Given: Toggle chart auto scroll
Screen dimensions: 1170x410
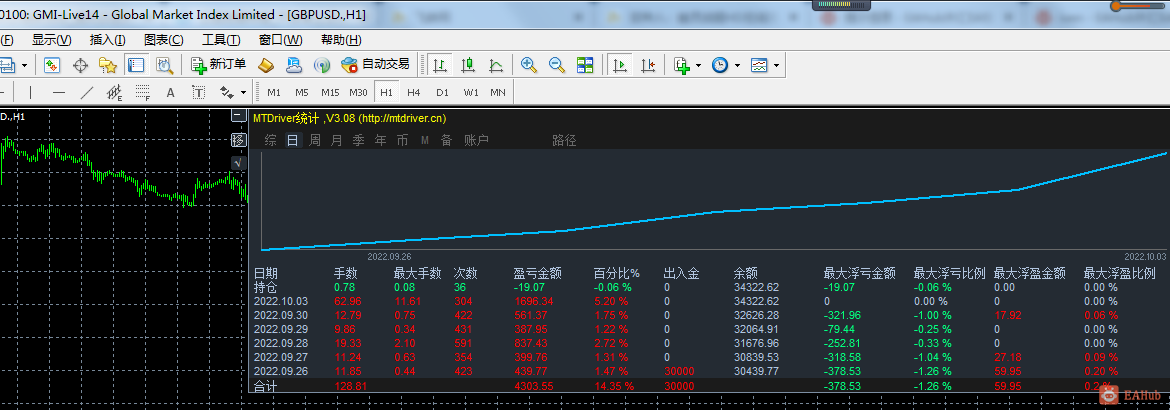Looking at the screenshot, I should point(619,65).
